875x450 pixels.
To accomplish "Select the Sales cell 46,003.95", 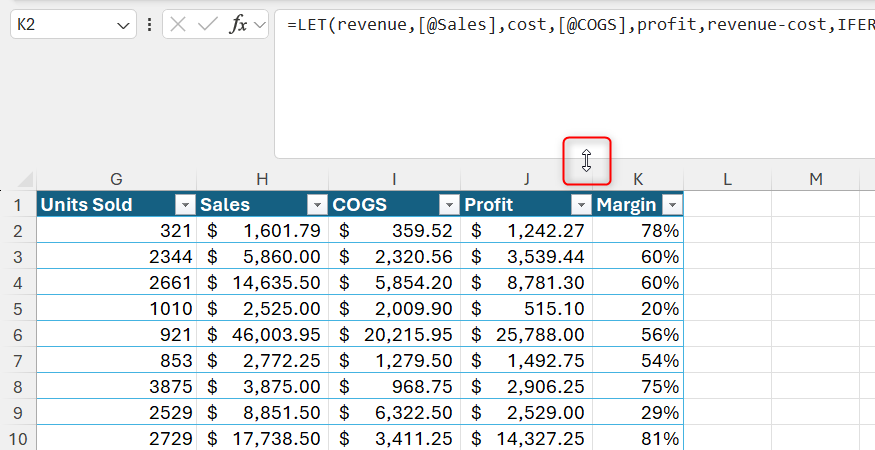I will click(262, 335).
